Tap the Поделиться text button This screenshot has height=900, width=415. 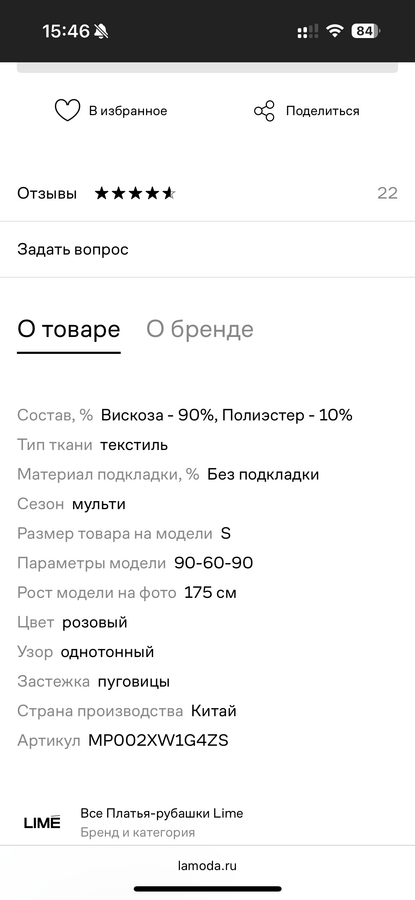tap(323, 111)
